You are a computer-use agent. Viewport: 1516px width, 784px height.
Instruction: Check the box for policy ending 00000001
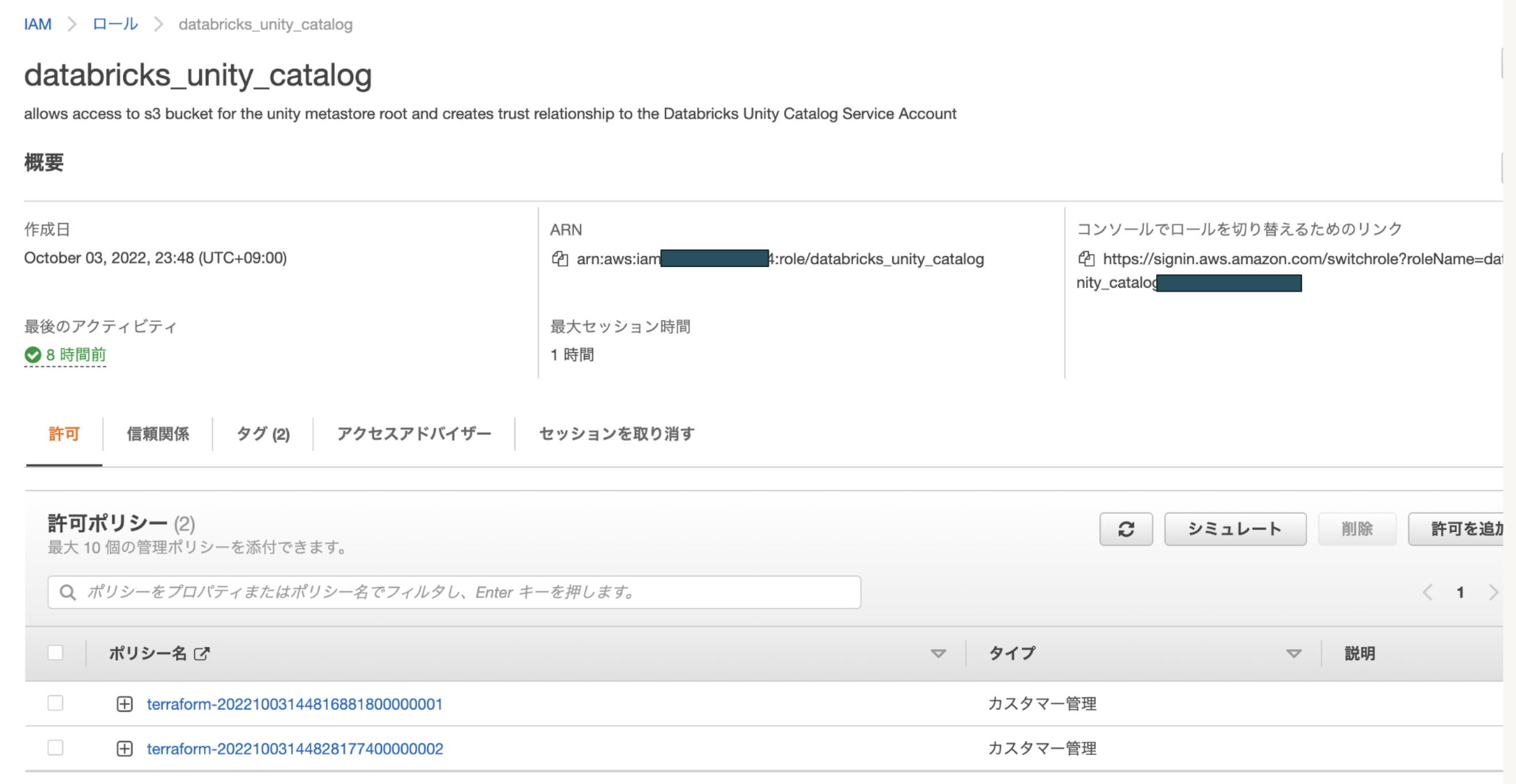(x=55, y=703)
